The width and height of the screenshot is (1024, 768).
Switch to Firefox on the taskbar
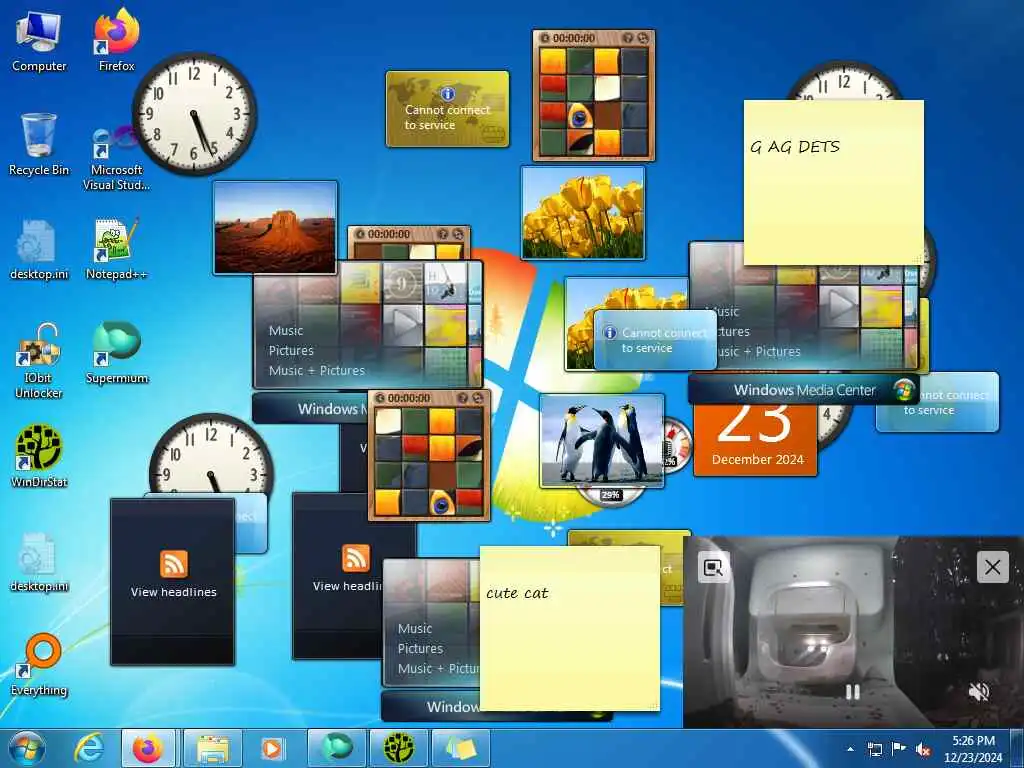[x=148, y=748]
